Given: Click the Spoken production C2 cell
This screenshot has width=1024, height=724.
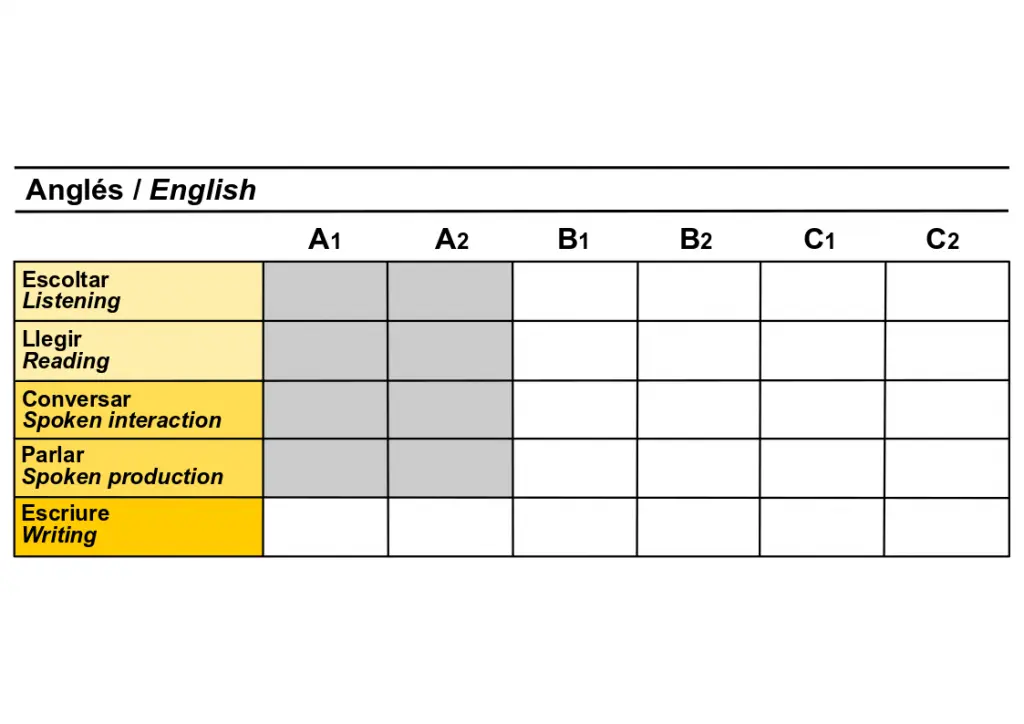Looking at the screenshot, I should [x=946, y=467].
